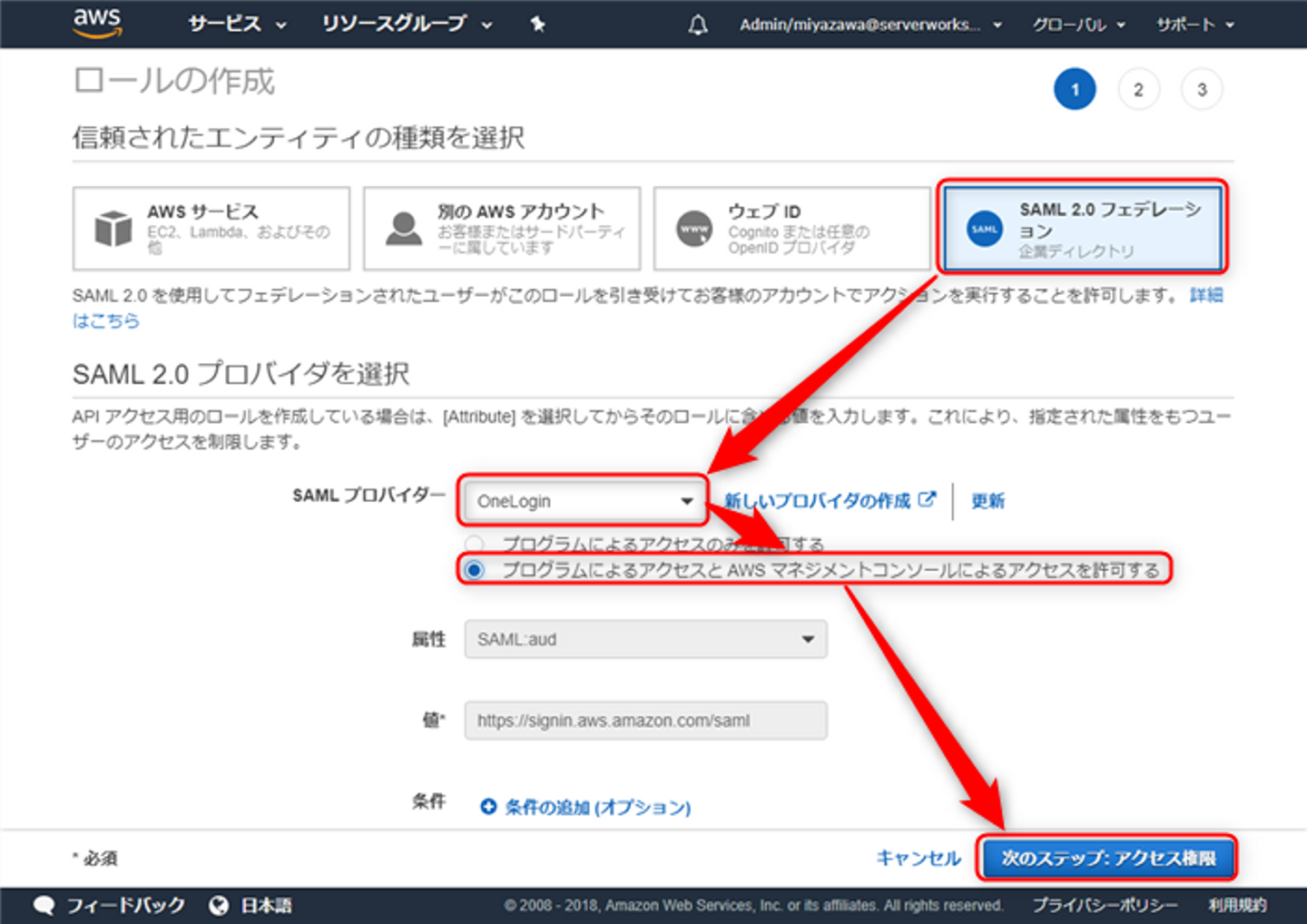Click the 別の AWS アカウント person icon
This screenshot has height=924, width=1307.
click(x=403, y=229)
